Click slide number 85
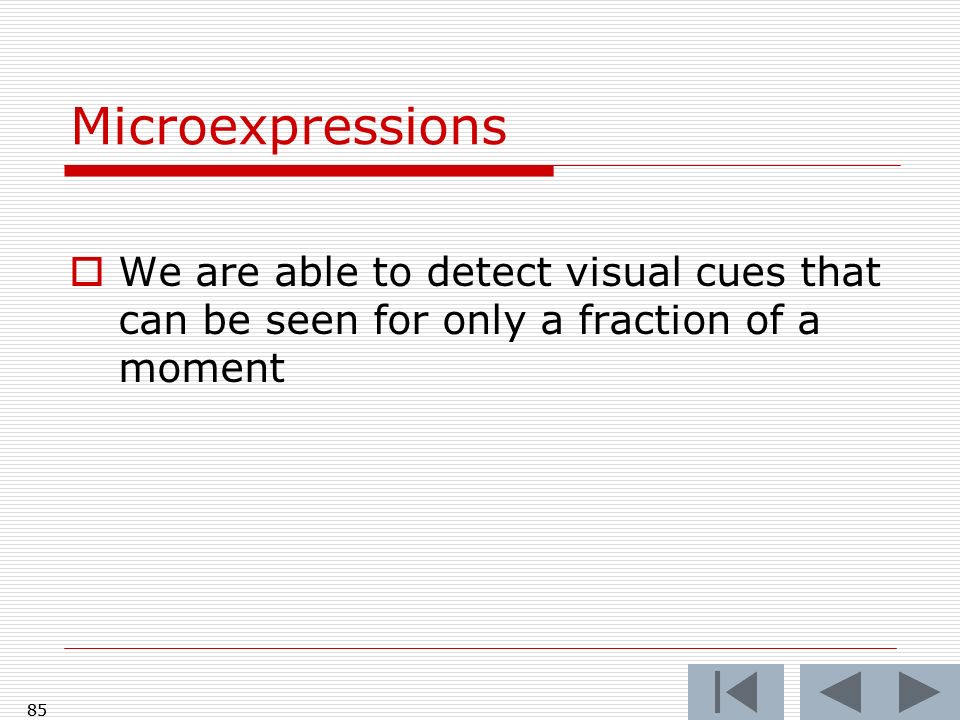 (37, 710)
